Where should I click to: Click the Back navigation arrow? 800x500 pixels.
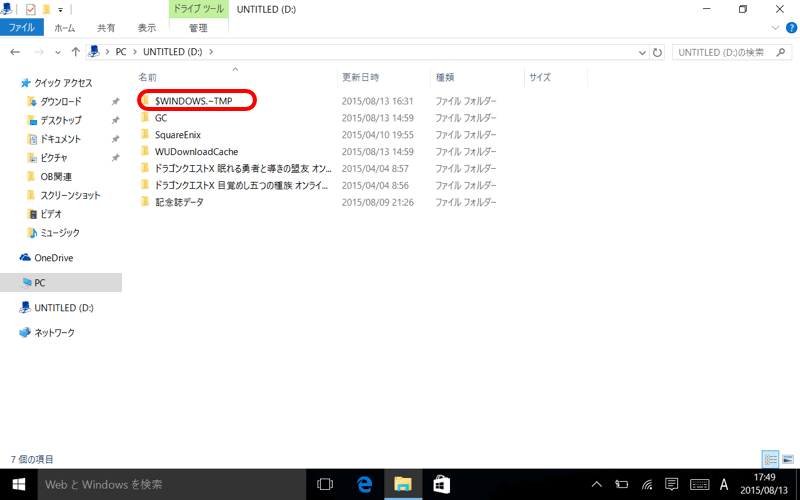click(x=15, y=51)
